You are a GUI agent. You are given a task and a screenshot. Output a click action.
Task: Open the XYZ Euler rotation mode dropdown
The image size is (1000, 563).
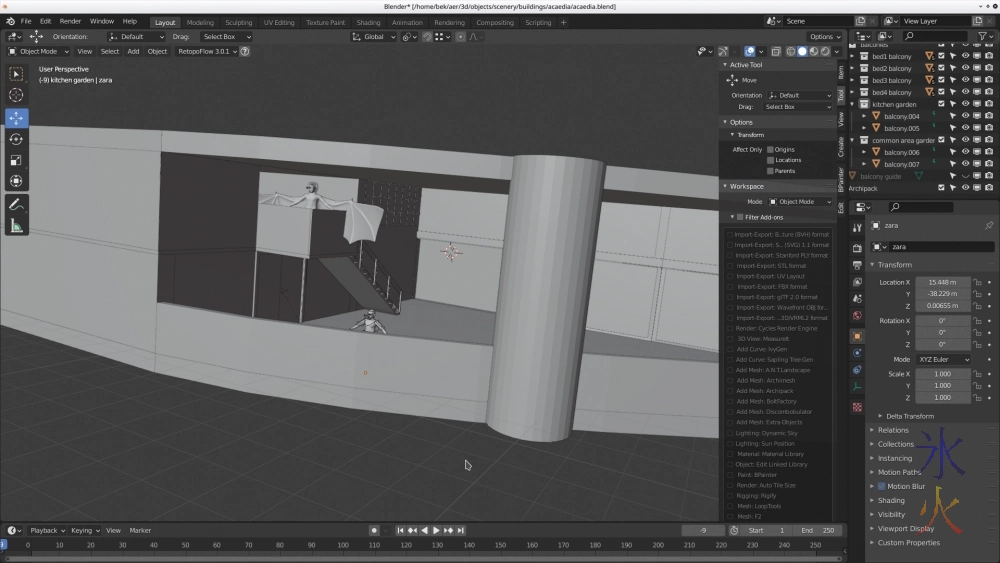click(x=943, y=359)
